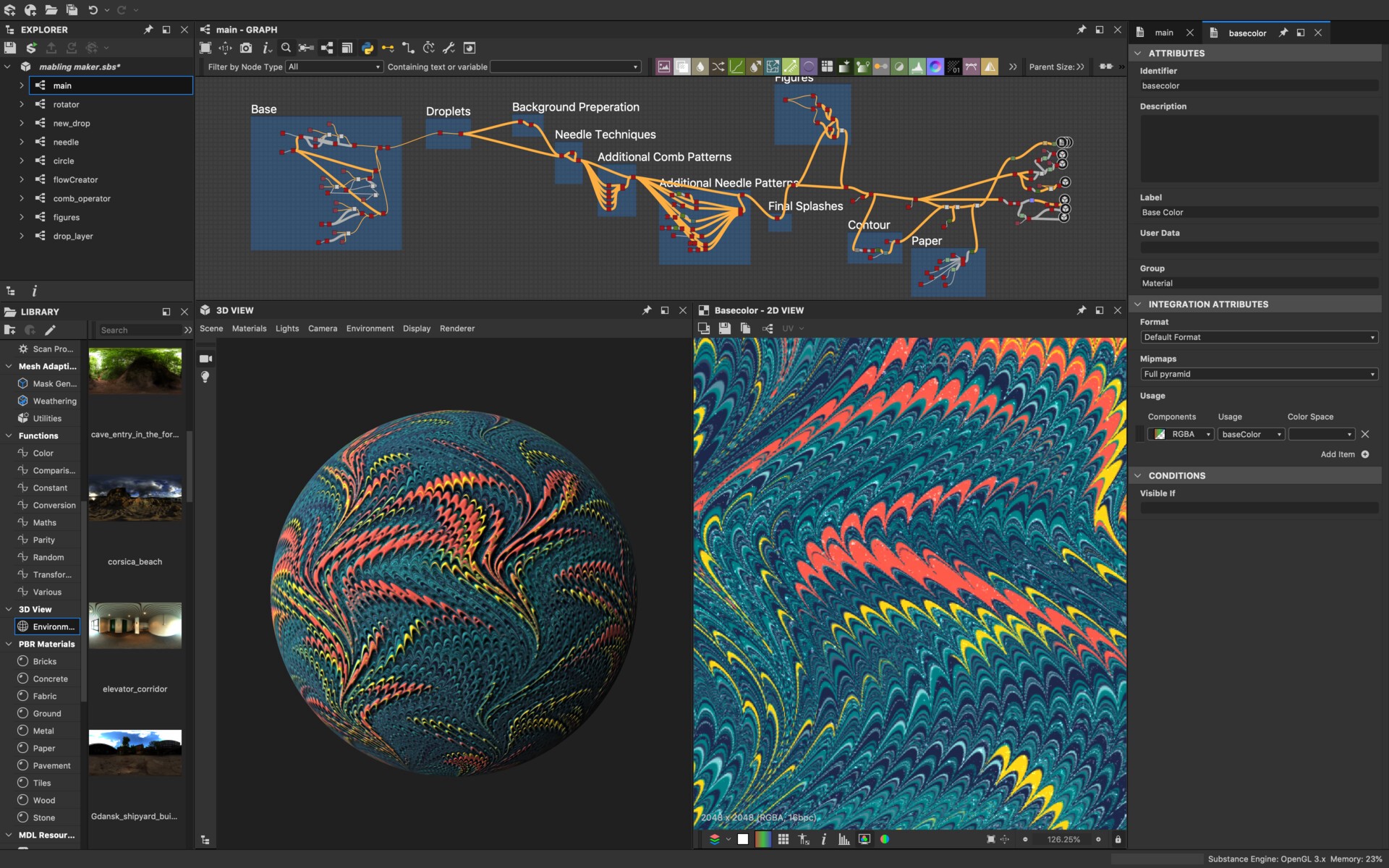Open the Mipmaps Full pyramid dropdown
This screenshot has width=1389, height=868.
coord(1258,374)
